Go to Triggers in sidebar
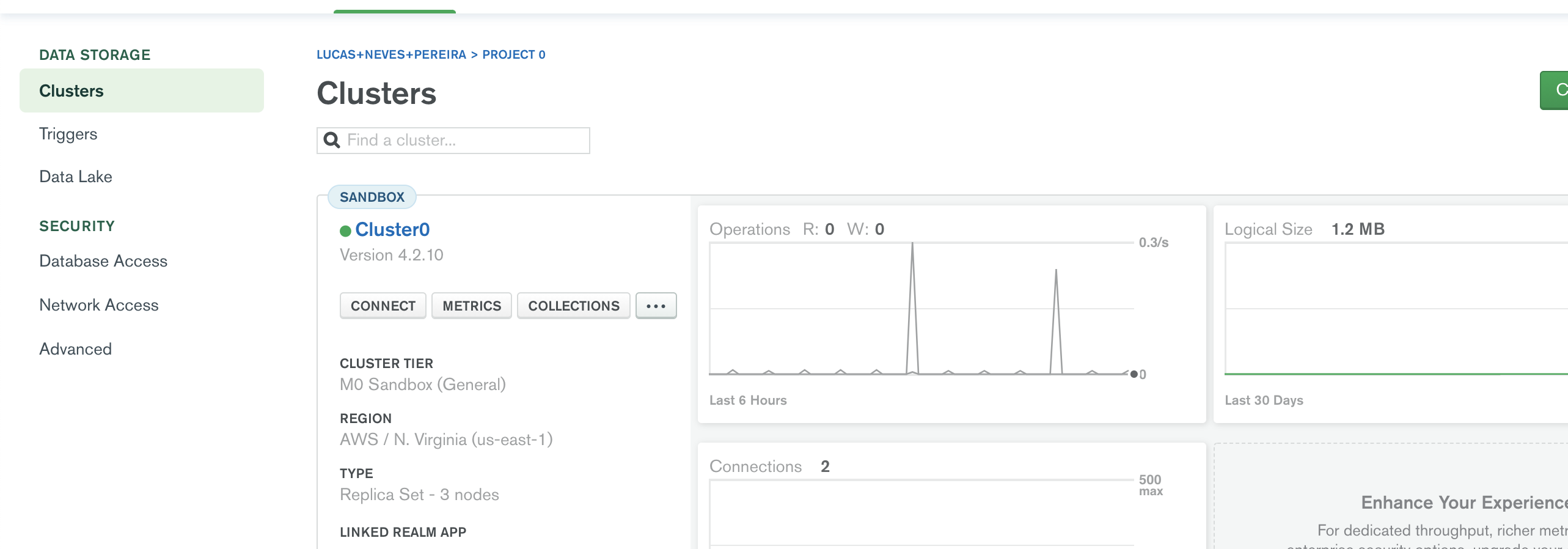The width and height of the screenshot is (1568, 549). pos(68,134)
